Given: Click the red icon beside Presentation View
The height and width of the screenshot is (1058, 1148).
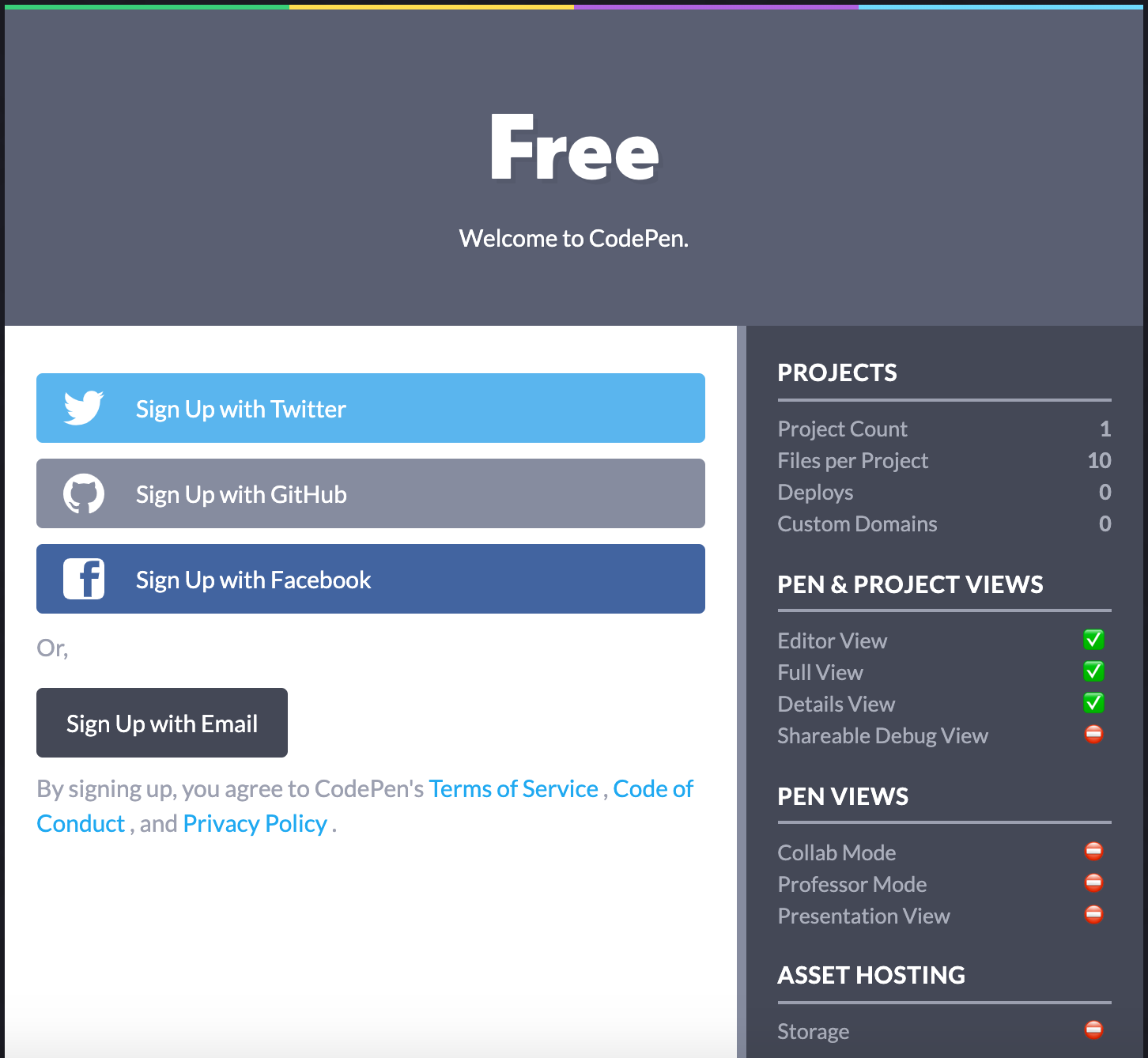Looking at the screenshot, I should coord(1093,915).
